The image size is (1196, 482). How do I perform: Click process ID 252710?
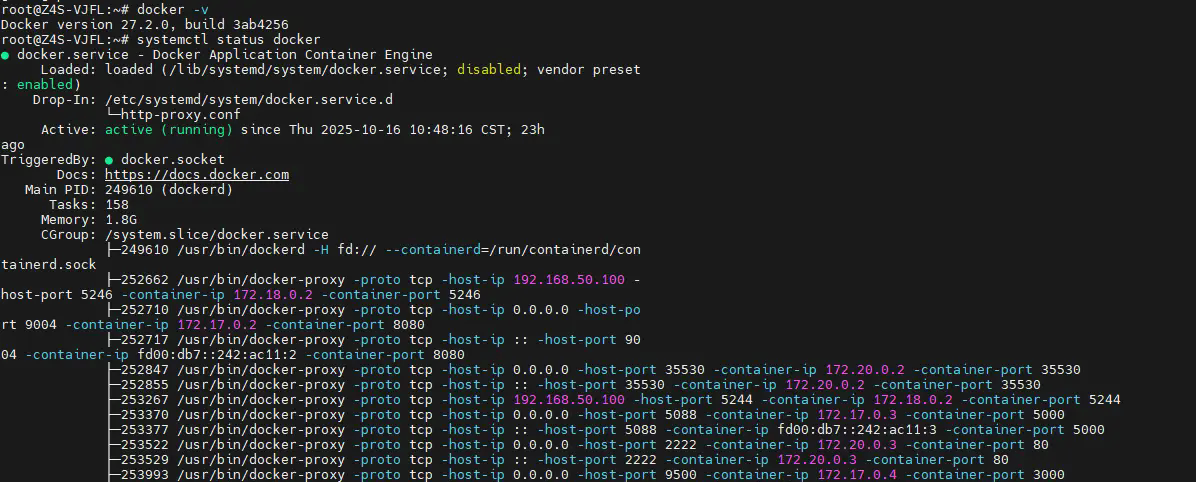click(x=145, y=310)
